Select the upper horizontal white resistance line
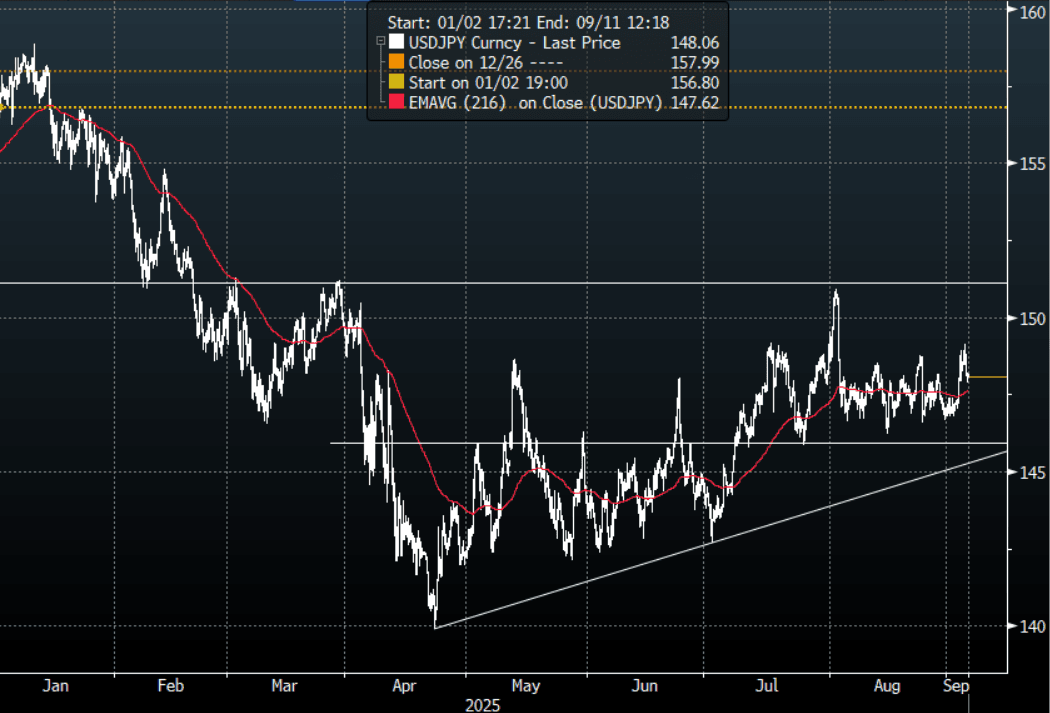Screen dimensions: 1050x713 click(x=600, y=283)
